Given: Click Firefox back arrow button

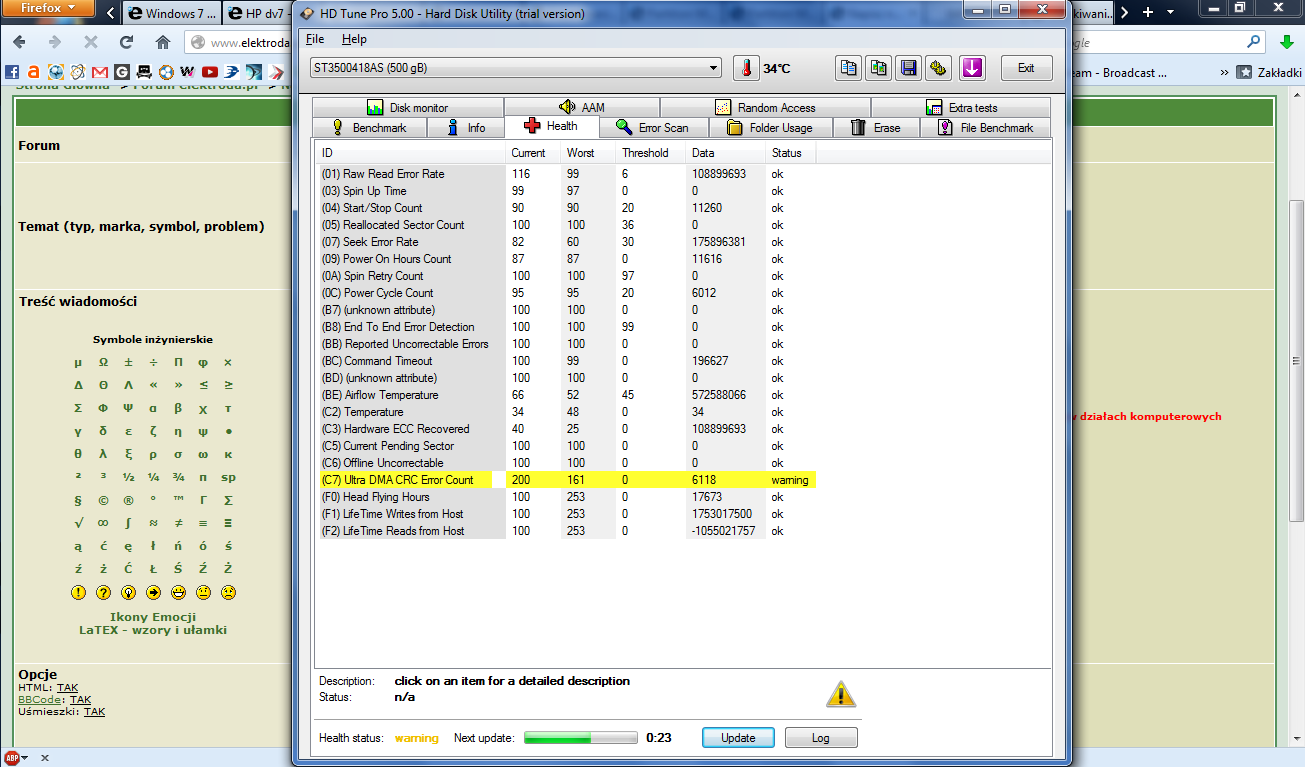Looking at the screenshot, I should (x=19, y=42).
